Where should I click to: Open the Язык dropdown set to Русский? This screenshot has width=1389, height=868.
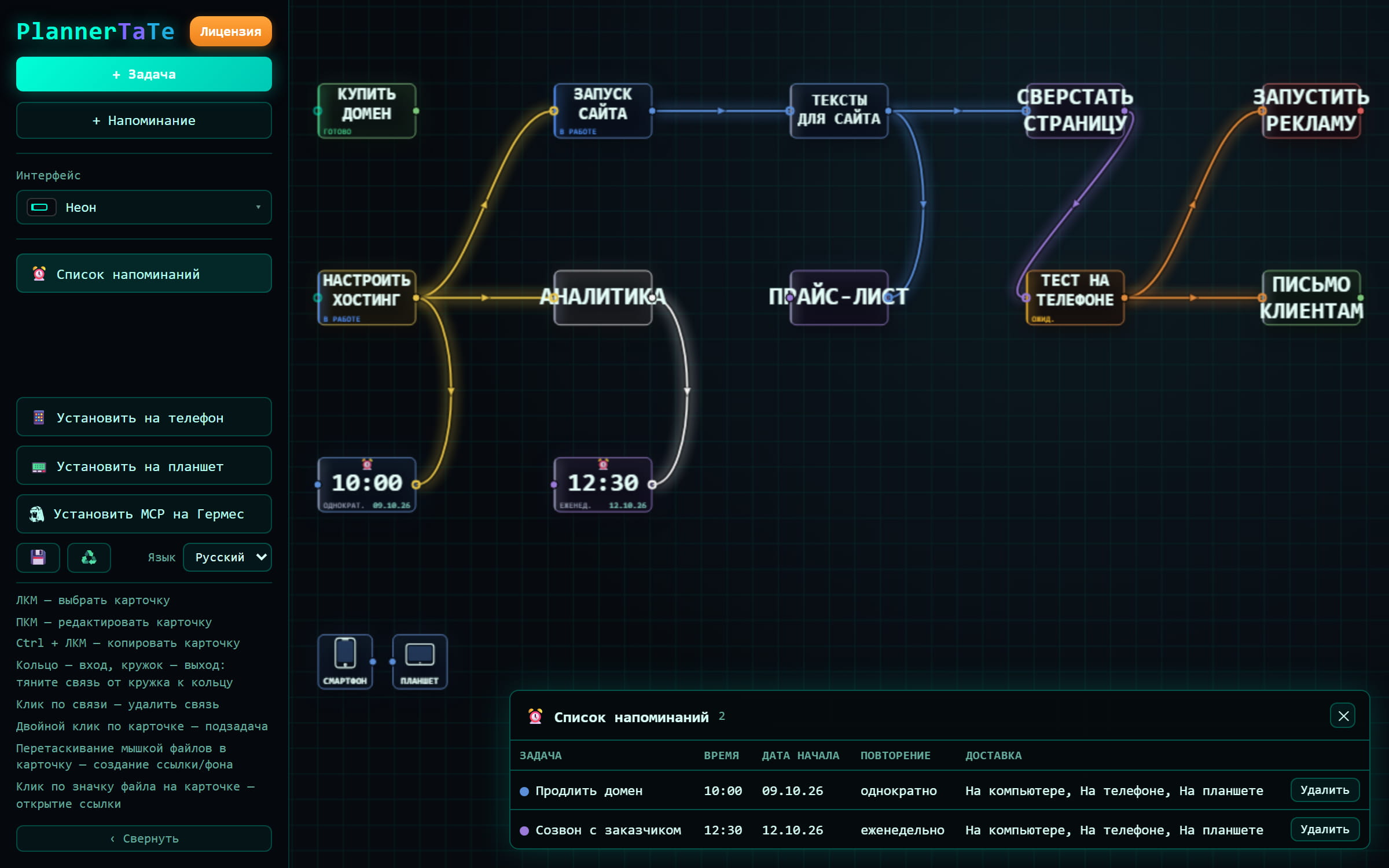pyautogui.click(x=227, y=557)
